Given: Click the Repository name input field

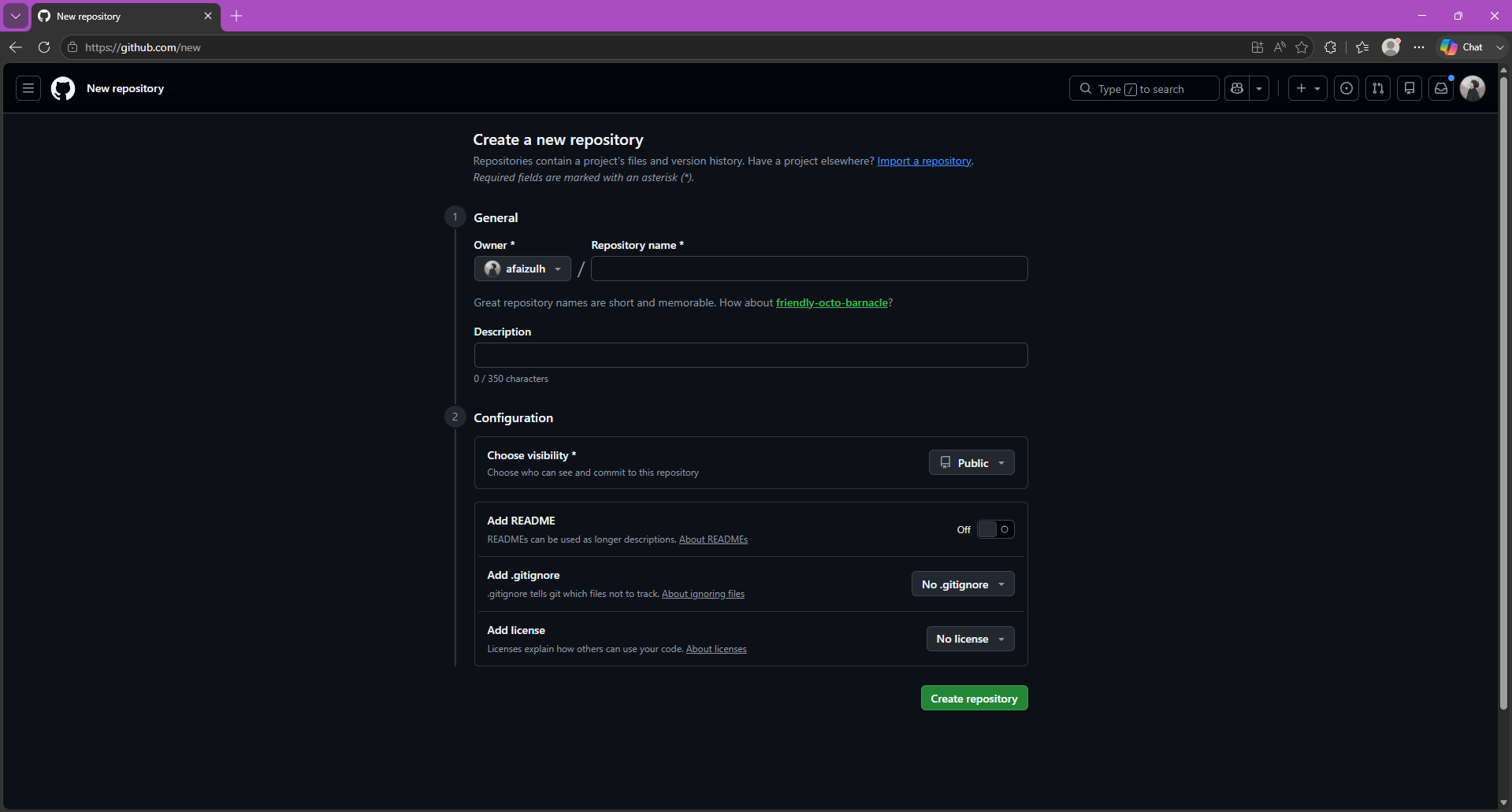Looking at the screenshot, I should [809, 269].
